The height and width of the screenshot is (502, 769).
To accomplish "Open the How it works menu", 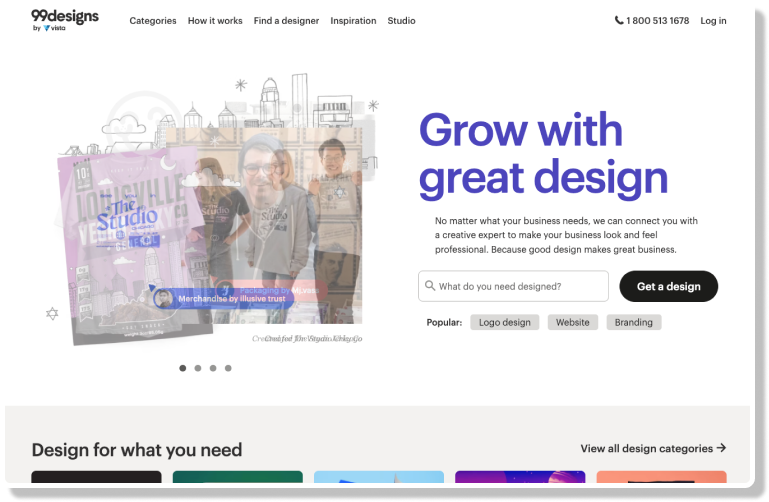I will coord(215,21).
